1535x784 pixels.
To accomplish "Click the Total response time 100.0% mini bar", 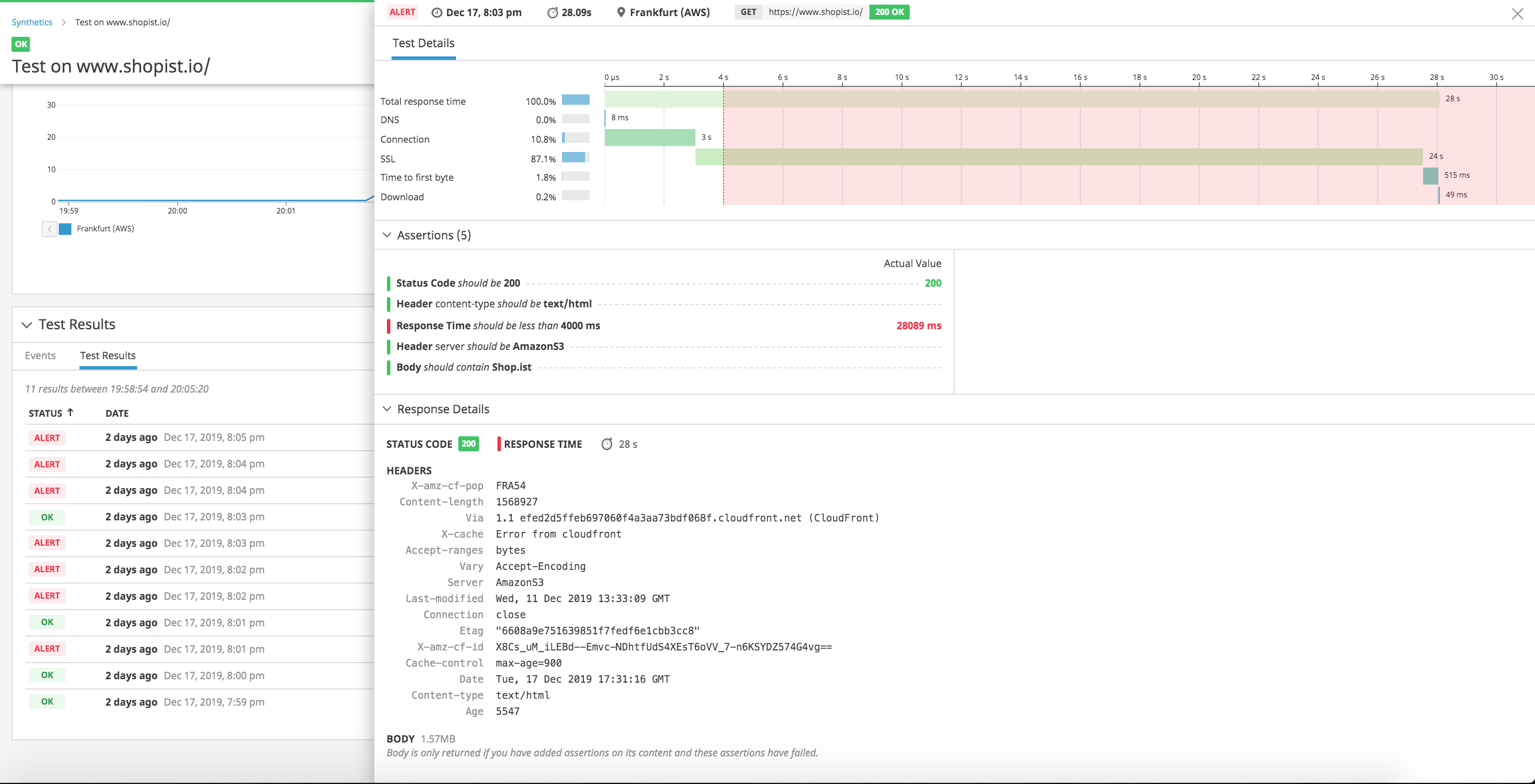I will pyautogui.click(x=576, y=100).
